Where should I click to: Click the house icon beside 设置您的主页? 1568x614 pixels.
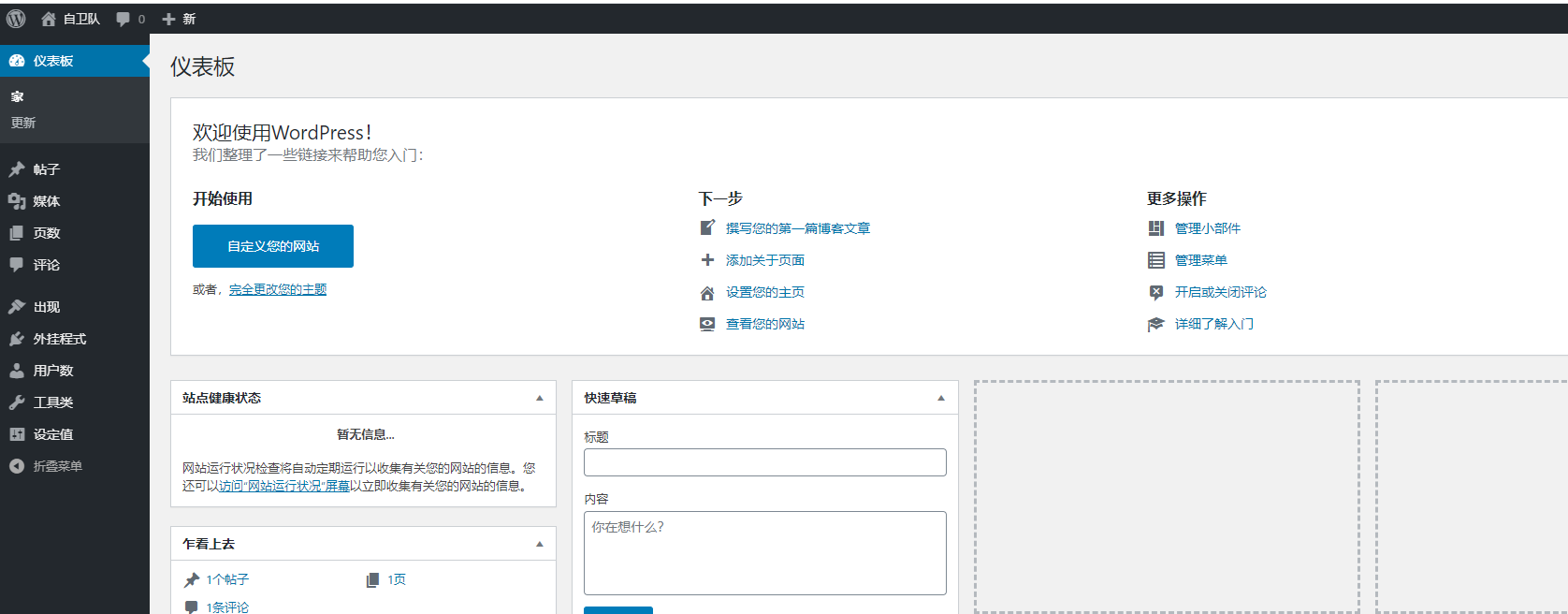[x=707, y=293]
